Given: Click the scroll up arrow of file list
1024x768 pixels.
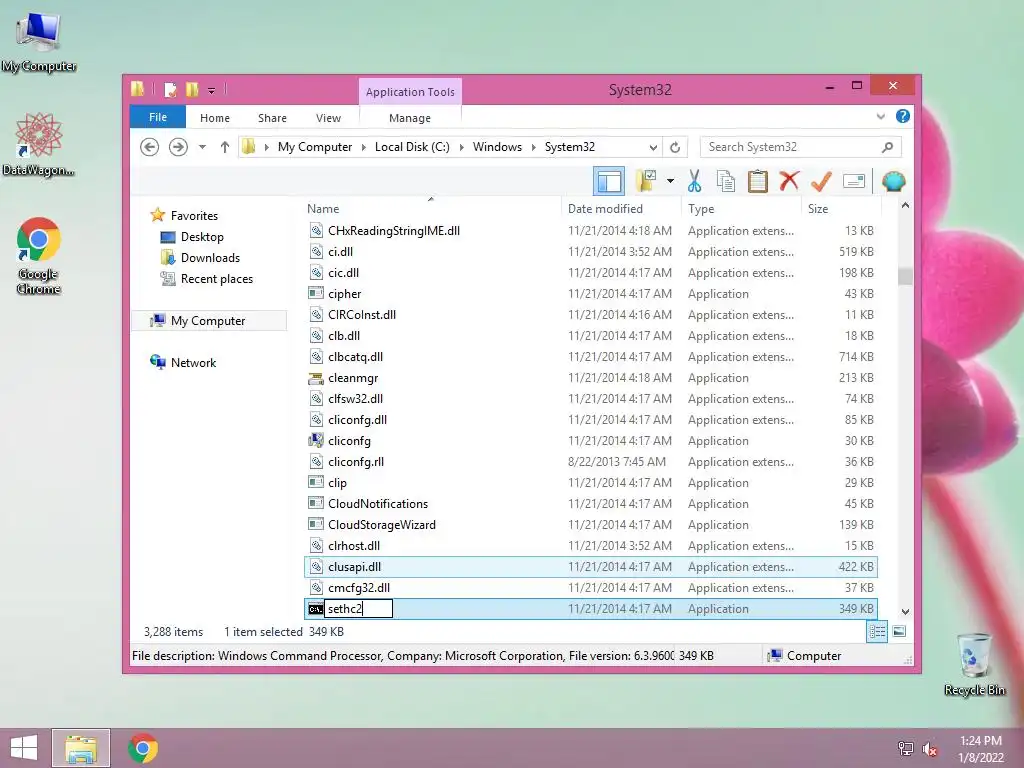Looking at the screenshot, I should click(905, 206).
